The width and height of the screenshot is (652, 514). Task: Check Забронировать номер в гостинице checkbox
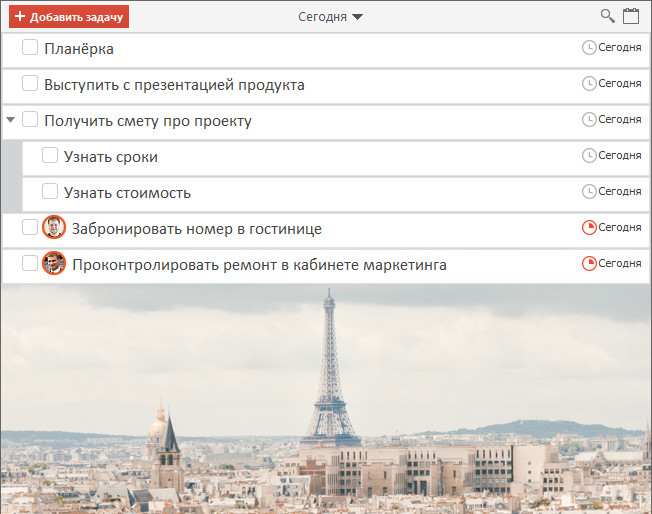[30, 227]
